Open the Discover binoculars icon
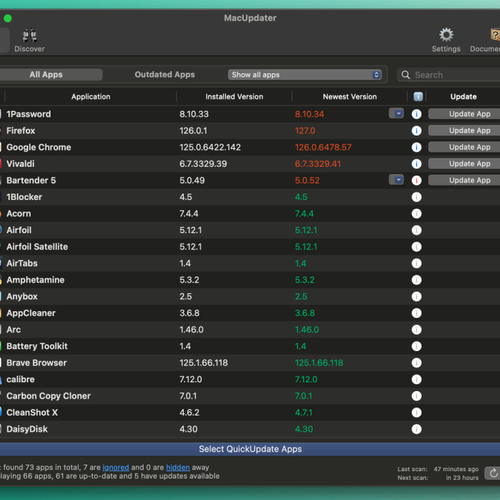This screenshot has height=500, width=500. 30,35
